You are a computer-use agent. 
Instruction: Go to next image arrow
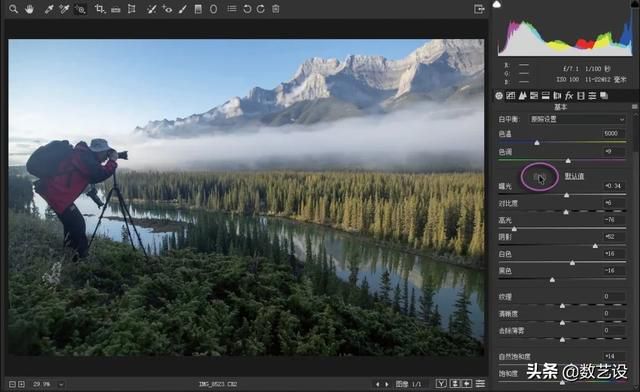pos(387,384)
